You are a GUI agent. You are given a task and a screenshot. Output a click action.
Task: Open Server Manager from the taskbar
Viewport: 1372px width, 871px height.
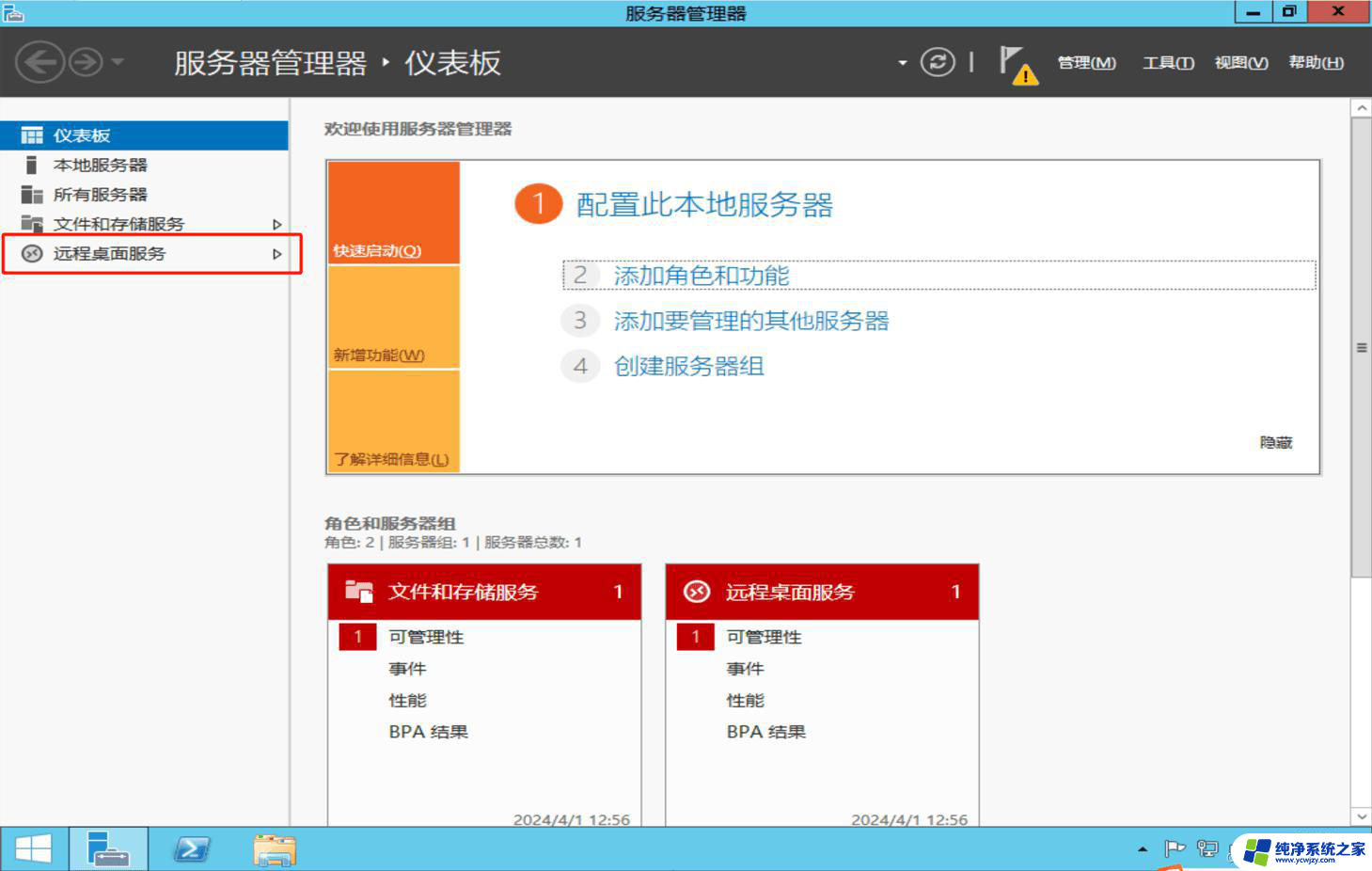[108, 849]
